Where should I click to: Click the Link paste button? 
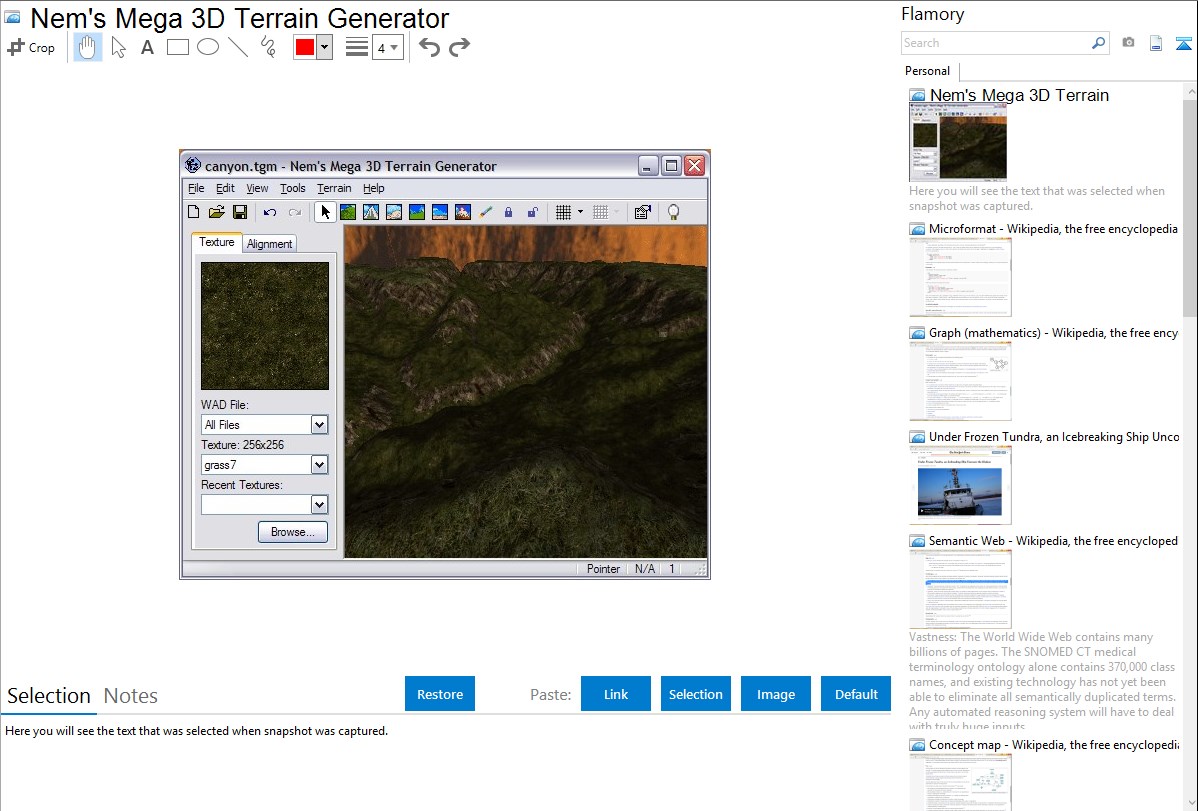(x=616, y=694)
